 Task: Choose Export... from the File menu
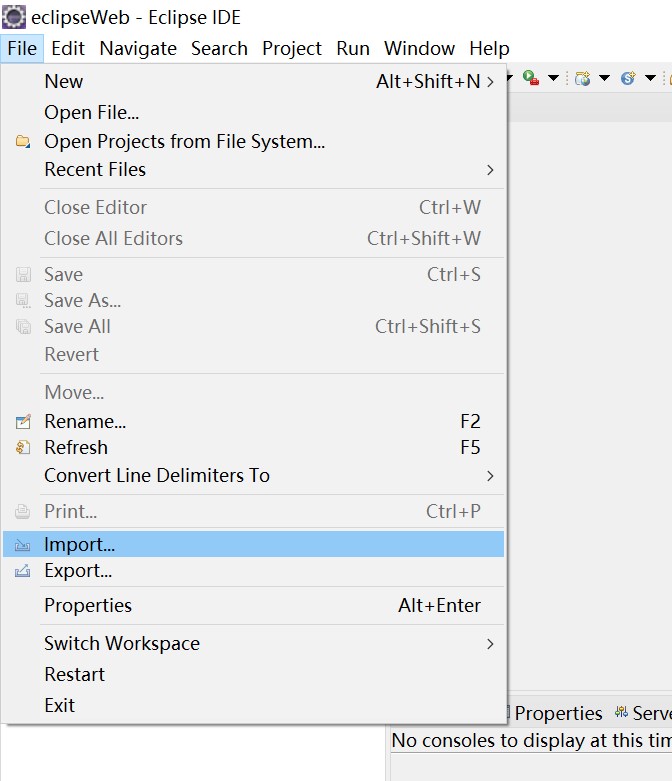254,571
